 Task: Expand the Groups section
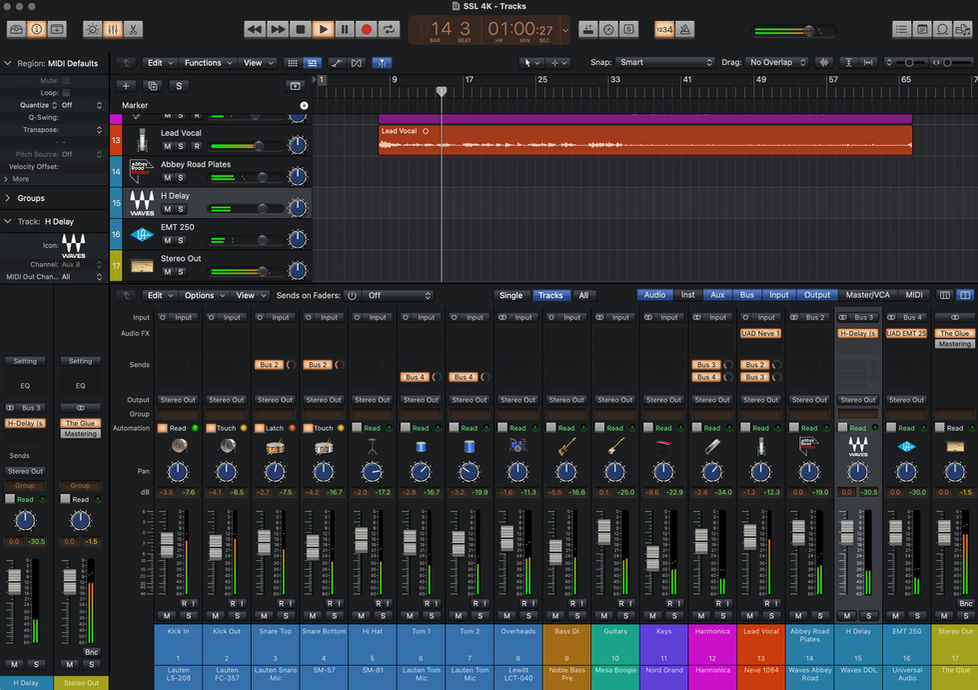point(8,198)
